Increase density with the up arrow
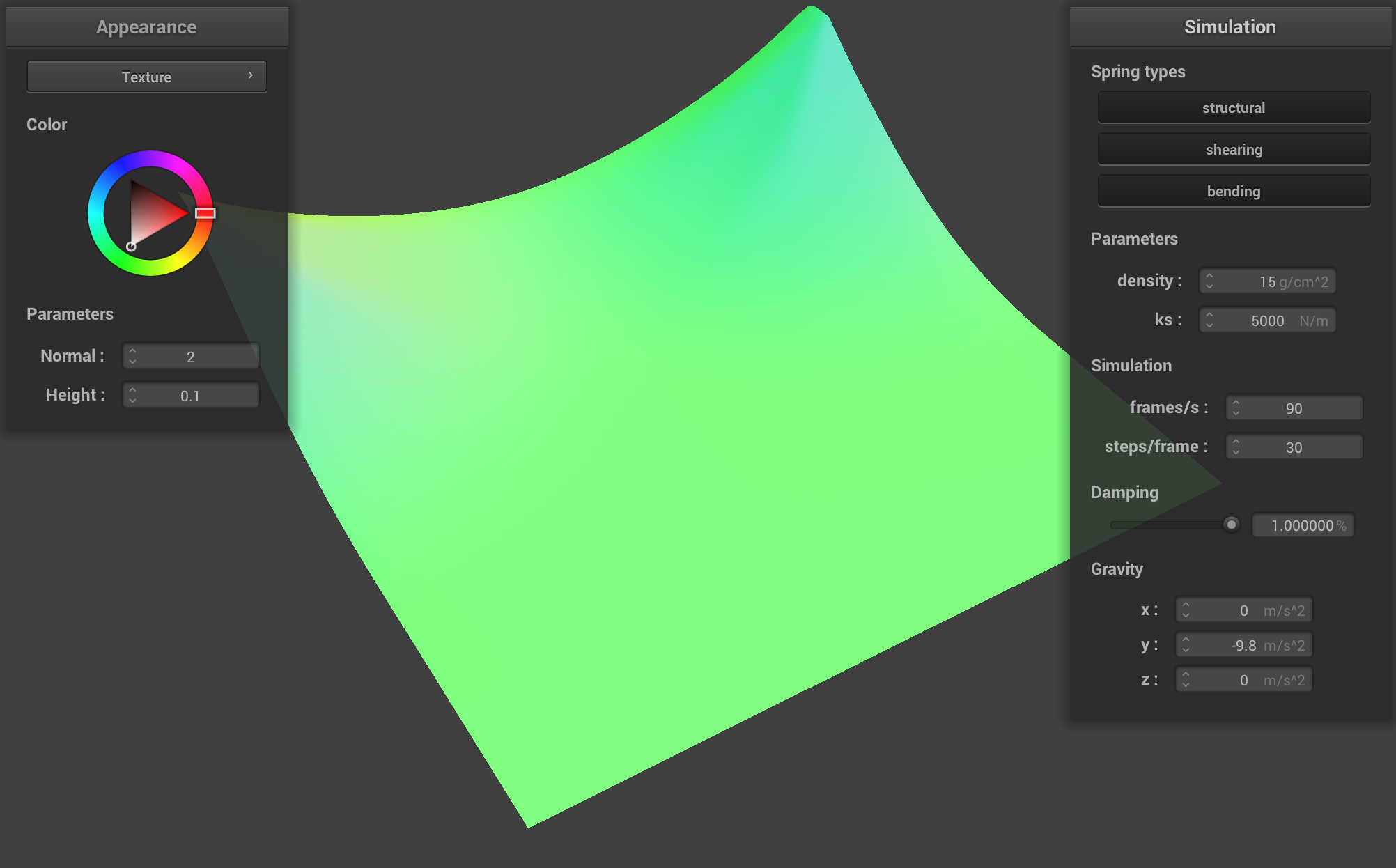 click(x=1209, y=276)
